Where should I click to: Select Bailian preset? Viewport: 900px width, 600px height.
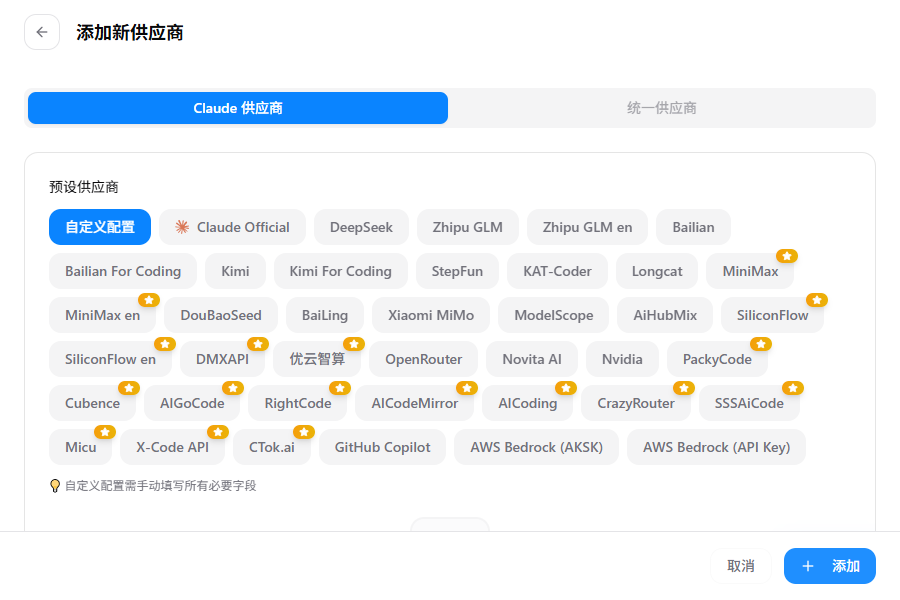693,227
